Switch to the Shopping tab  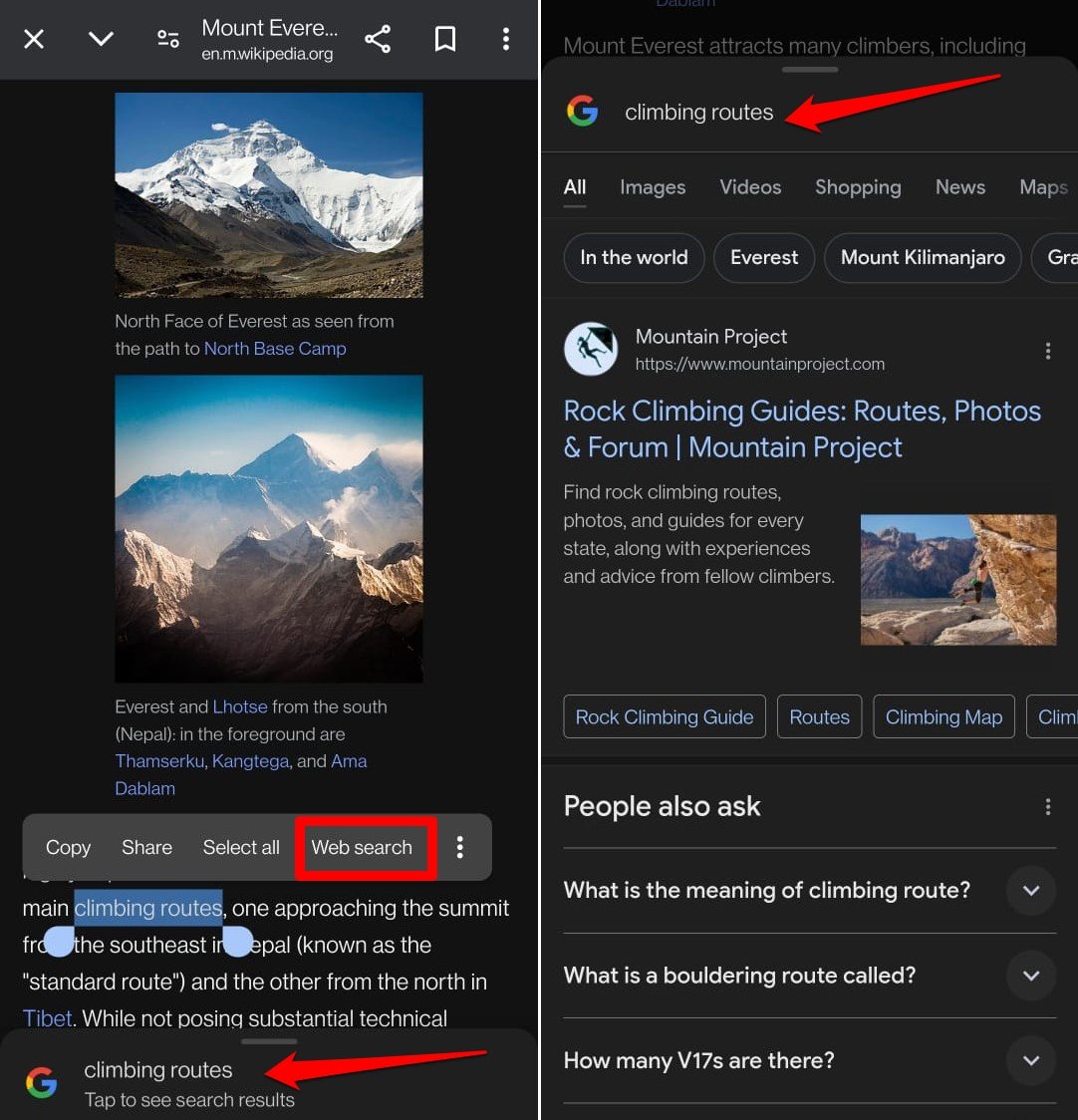pos(858,187)
